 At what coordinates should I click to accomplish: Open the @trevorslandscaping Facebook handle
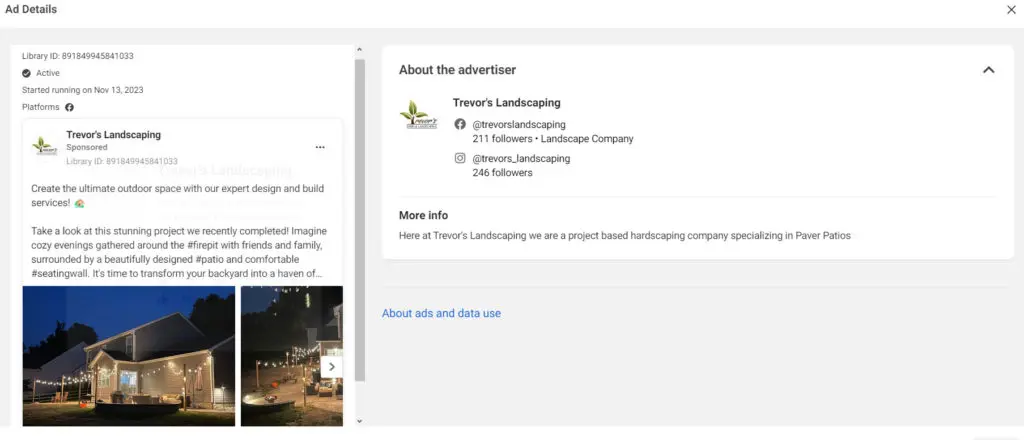[x=519, y=125]
